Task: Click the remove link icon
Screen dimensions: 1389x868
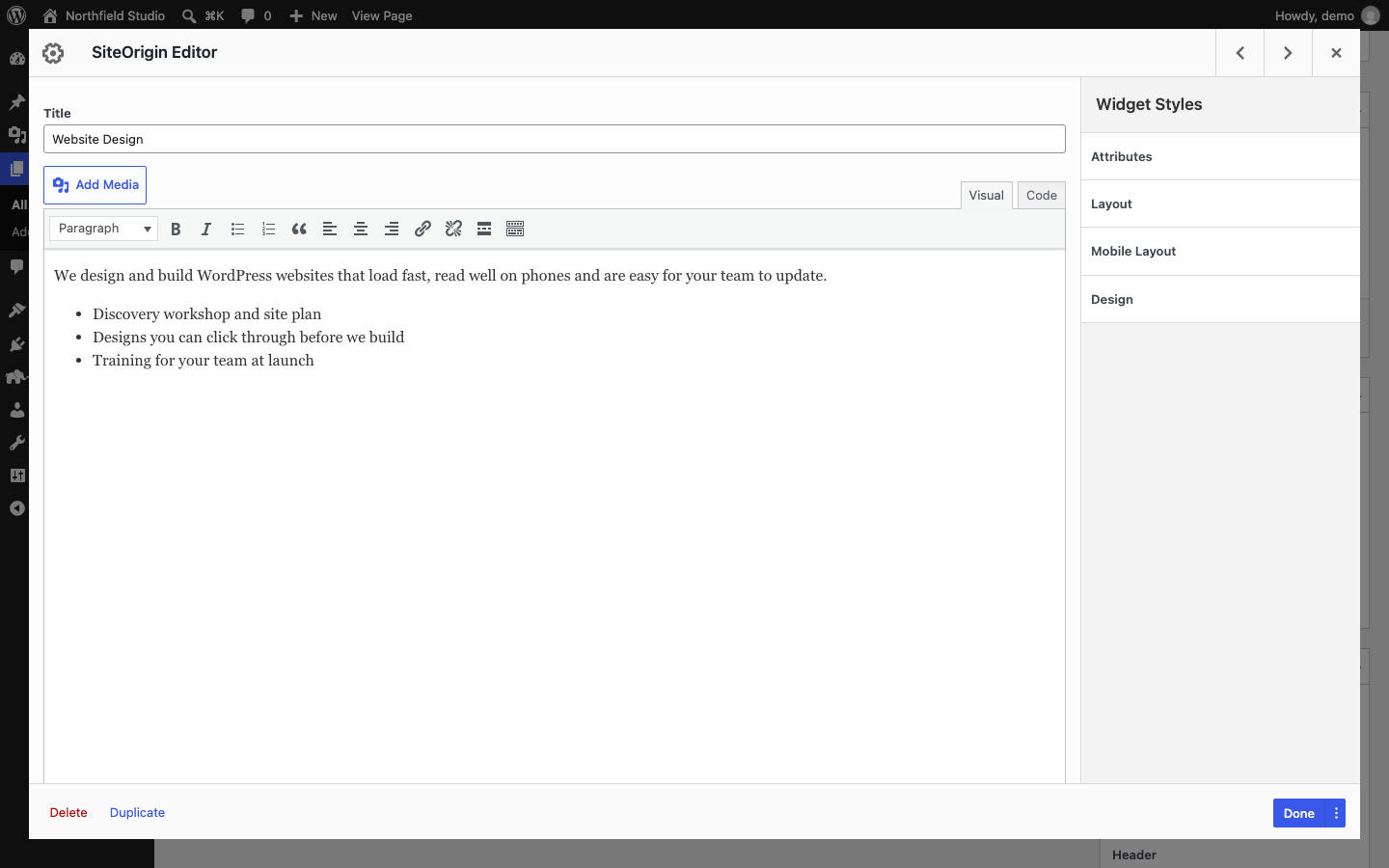Action: 453,229
